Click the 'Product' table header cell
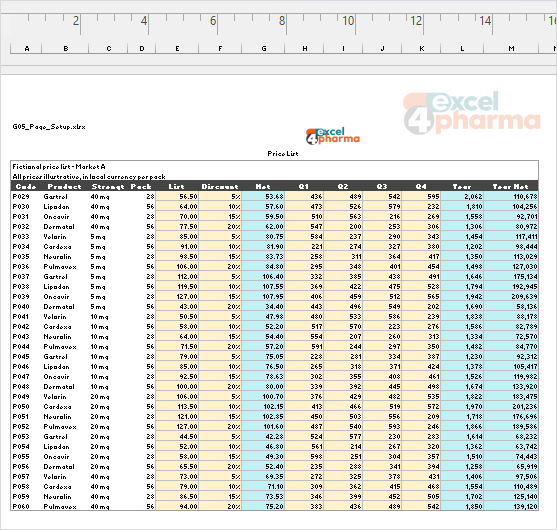557x530 pixels. click(65, 186)
